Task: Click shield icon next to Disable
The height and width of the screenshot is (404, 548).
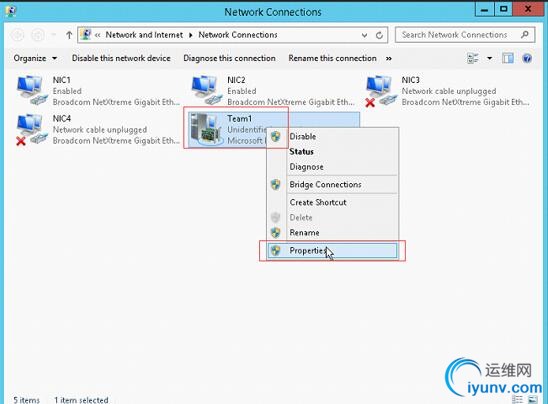Action: point(276,136)
